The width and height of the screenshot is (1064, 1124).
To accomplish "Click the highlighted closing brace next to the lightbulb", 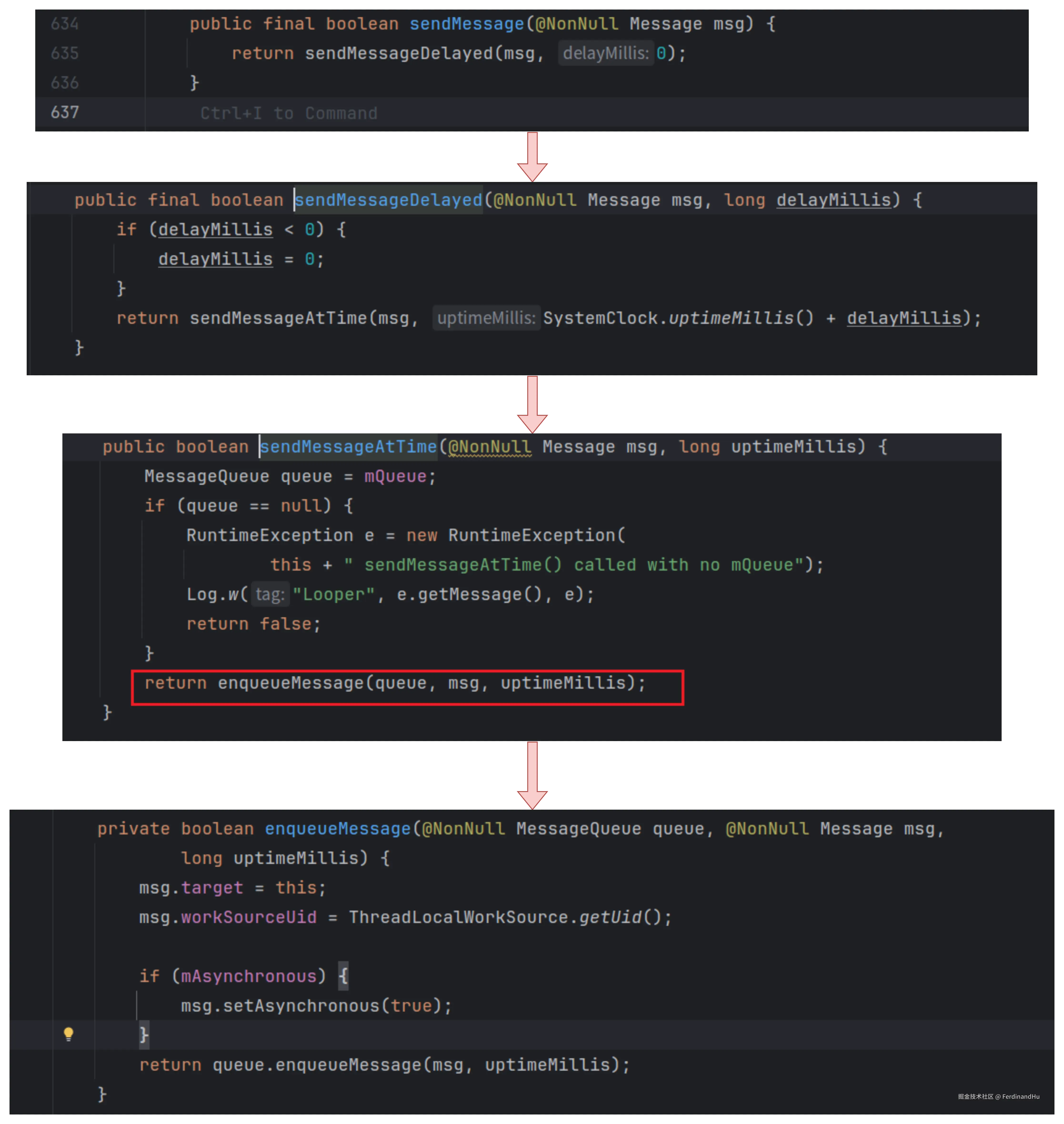I will coord(144,1035).
